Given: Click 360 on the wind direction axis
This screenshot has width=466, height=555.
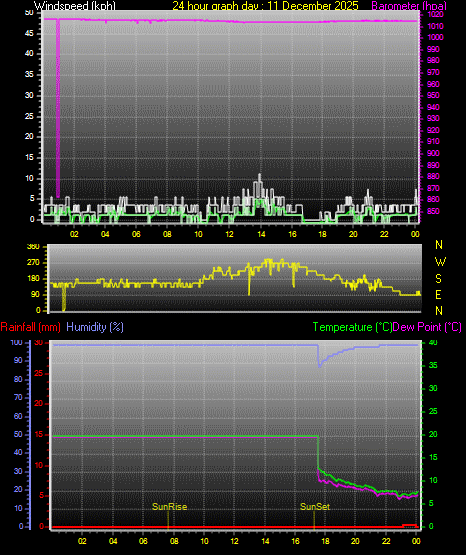Looking at the screenshot, I should [x=33, y=247].
